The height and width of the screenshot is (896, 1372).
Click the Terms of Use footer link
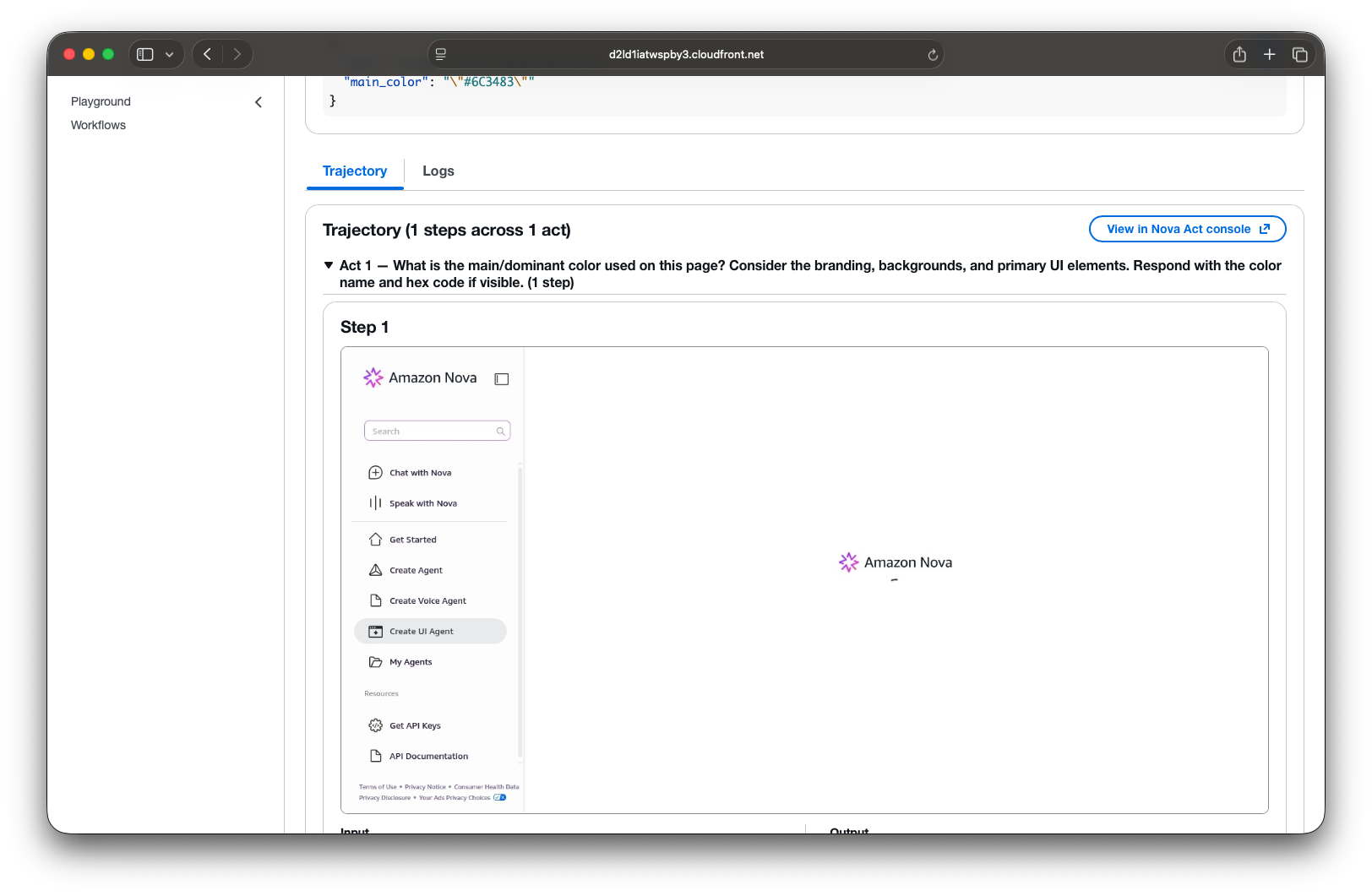(378, 787)
